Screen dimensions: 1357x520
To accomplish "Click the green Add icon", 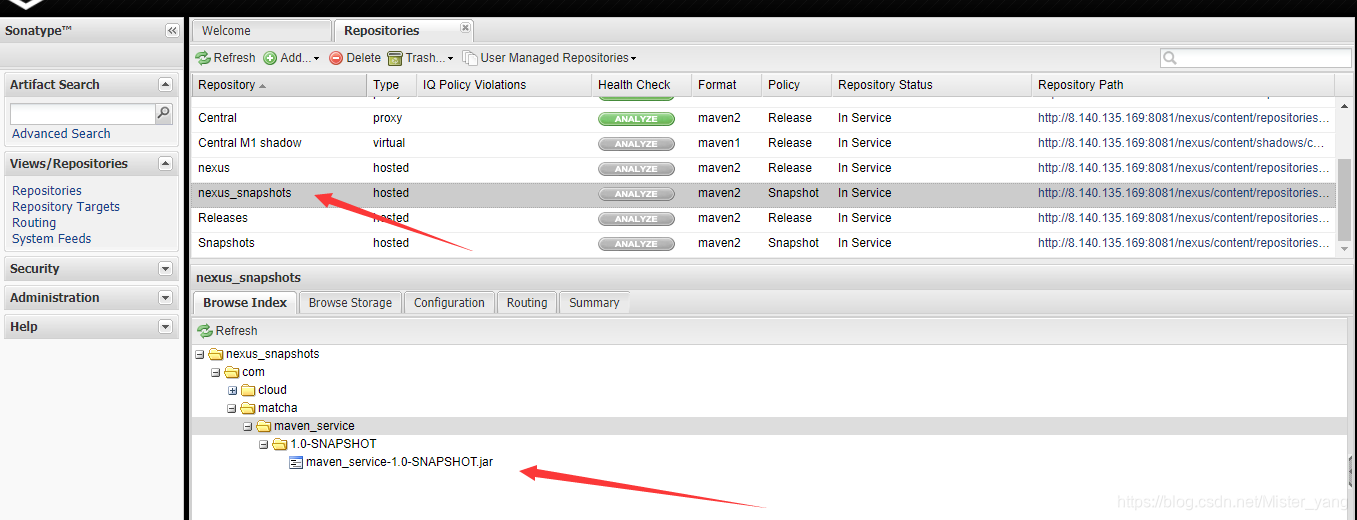I will 270,58.
